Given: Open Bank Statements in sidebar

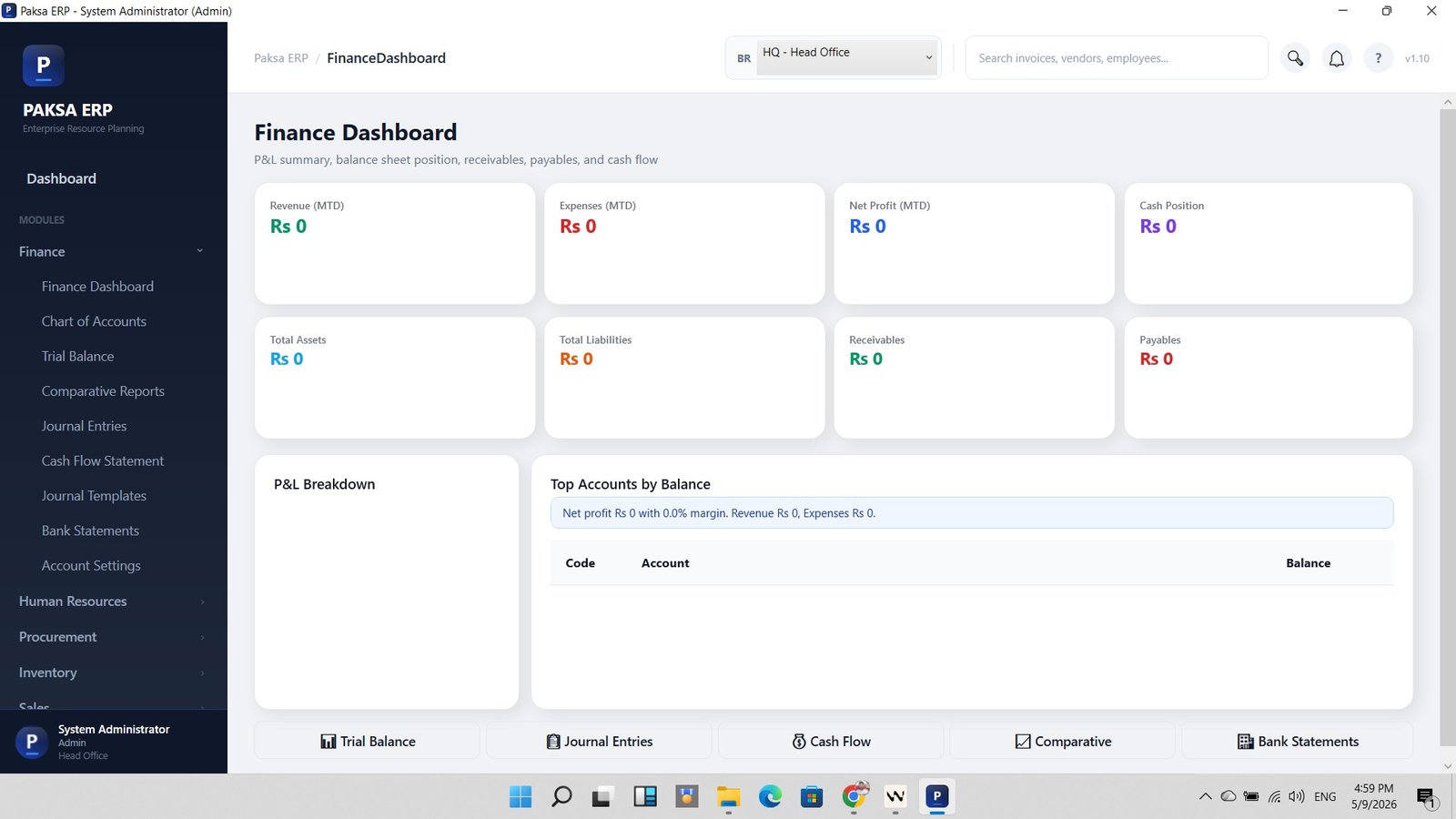Looking at the screenshot, I should pyautogui.click(x=90, y=531).
